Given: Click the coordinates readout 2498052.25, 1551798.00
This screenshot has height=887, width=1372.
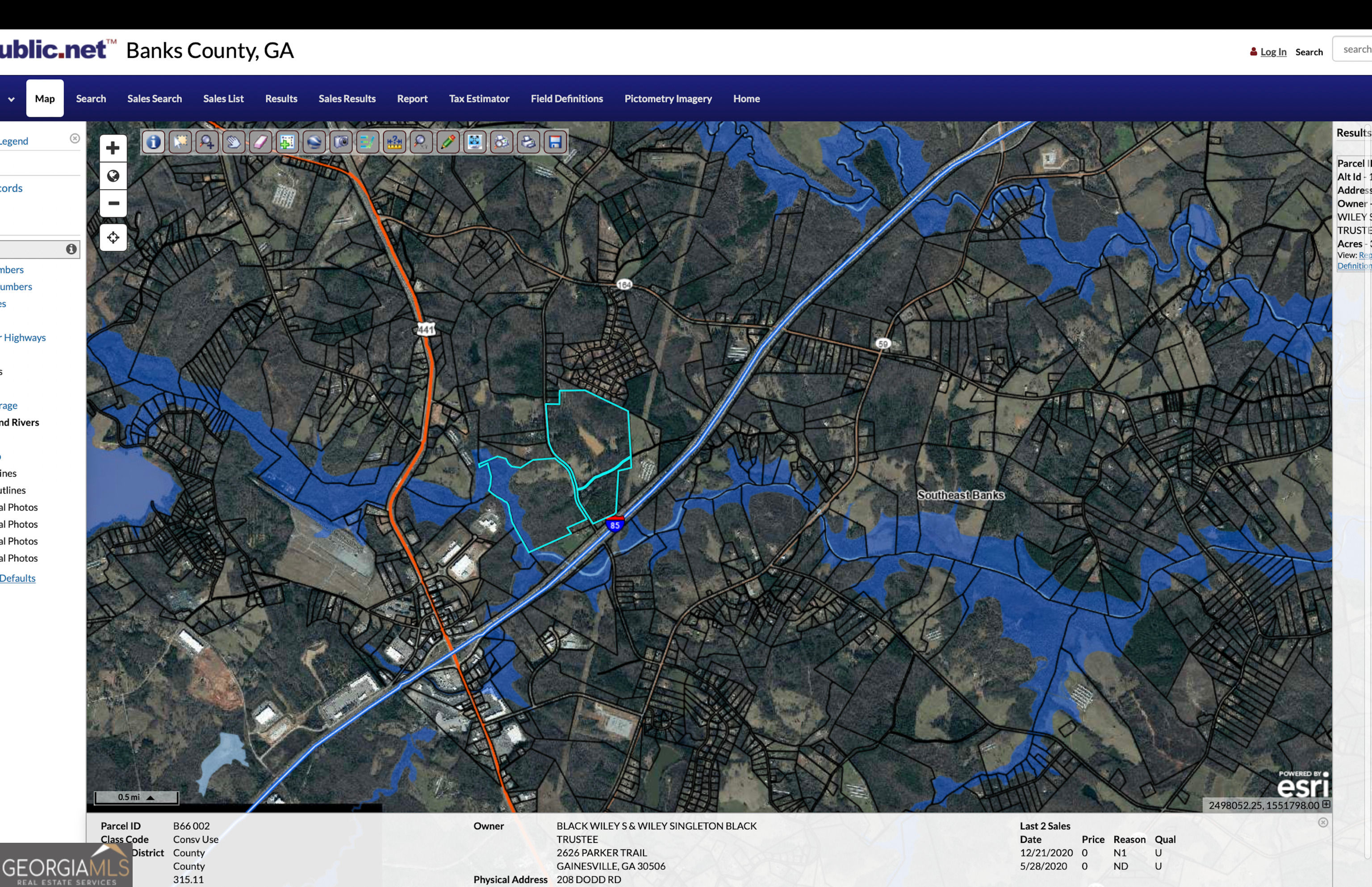Looking at the screenshot, I should pos(1264,805).
